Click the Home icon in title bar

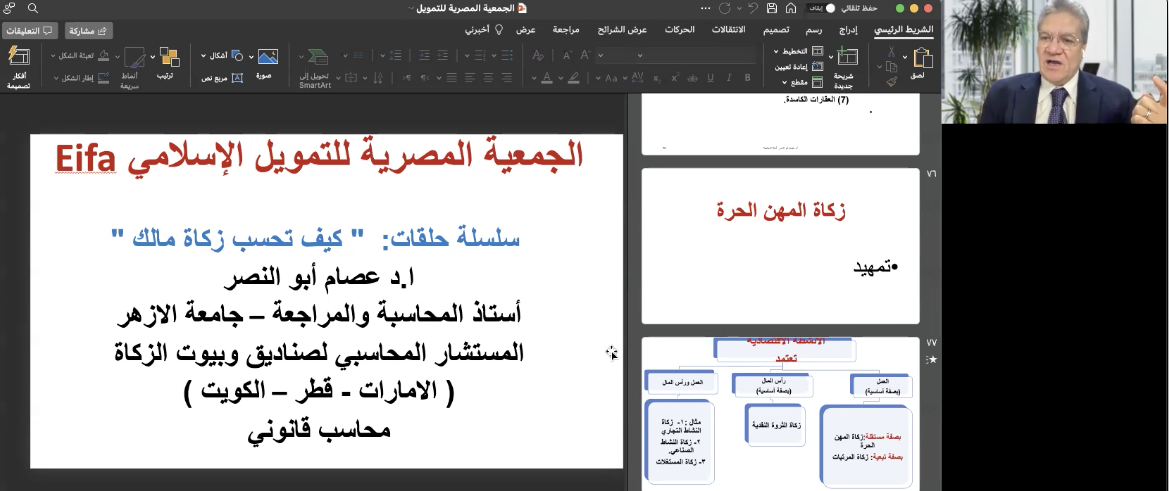click(x=791, y=8)
